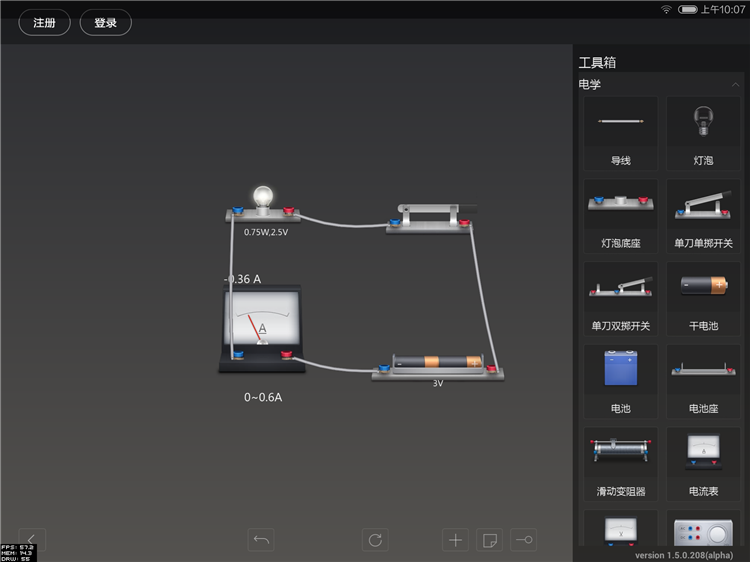Screen dimensions: 750x562
Task: Click the circuit diagram view icon
Action: pos(524,540)
